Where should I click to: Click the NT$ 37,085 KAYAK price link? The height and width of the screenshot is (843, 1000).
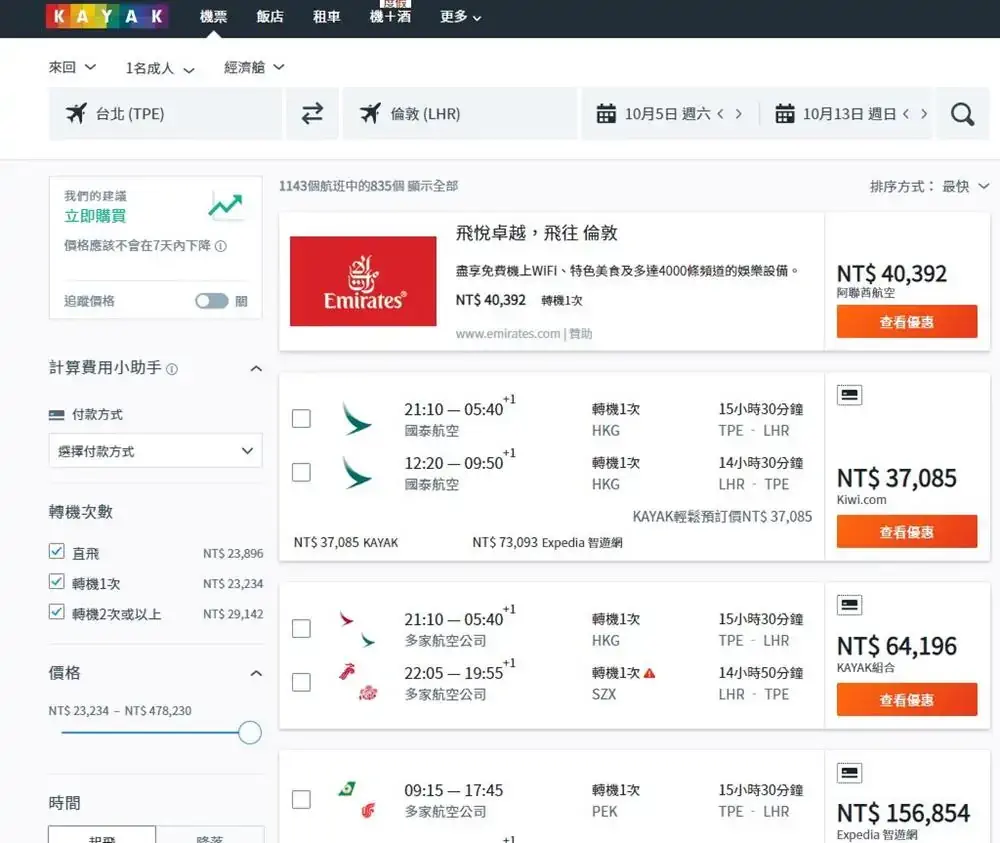(x=346, y=543)
